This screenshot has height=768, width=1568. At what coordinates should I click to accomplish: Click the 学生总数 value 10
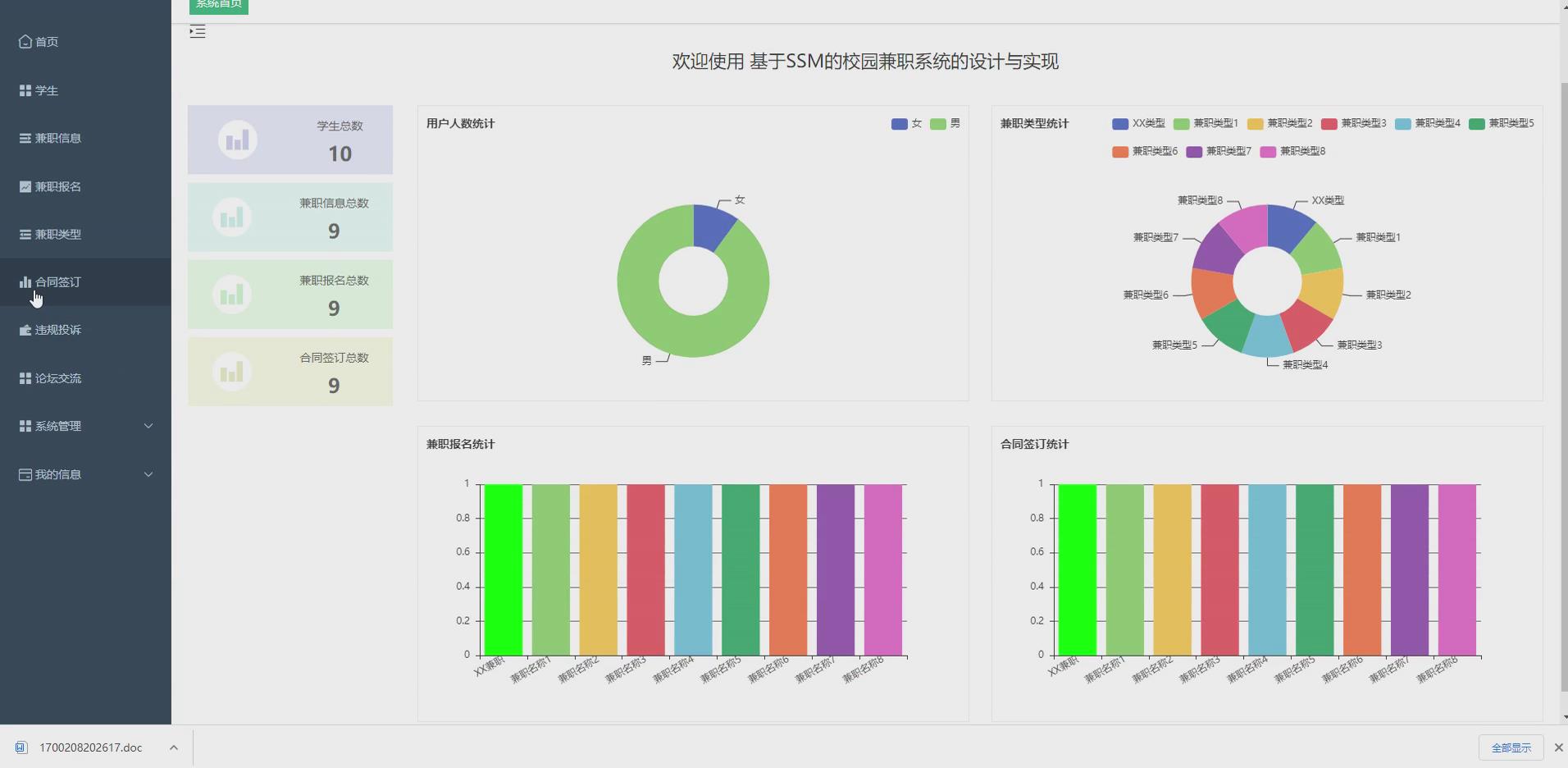tap(340, 154)
